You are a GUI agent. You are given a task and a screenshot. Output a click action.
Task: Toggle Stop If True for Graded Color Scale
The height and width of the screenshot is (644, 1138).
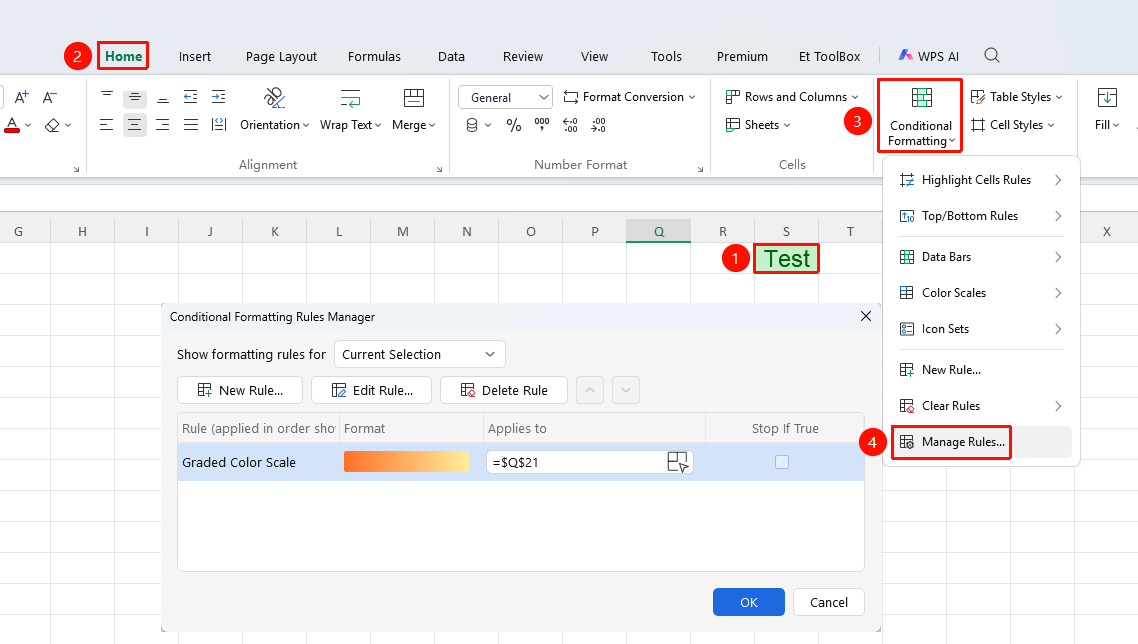(782, 462)
